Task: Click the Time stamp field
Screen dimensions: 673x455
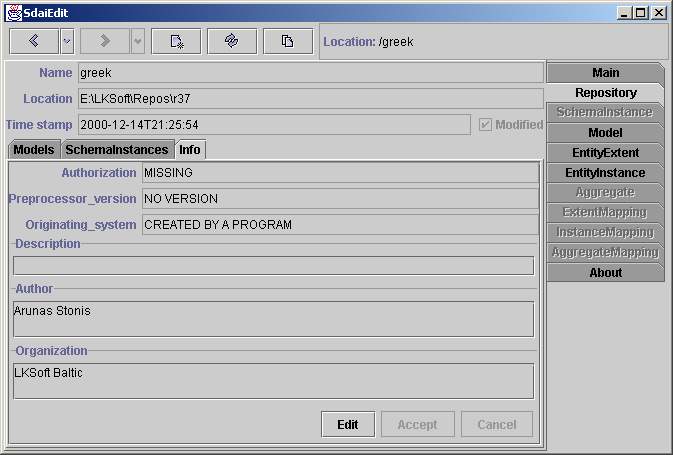Action: pyautogui.click(x=274, y=125)
